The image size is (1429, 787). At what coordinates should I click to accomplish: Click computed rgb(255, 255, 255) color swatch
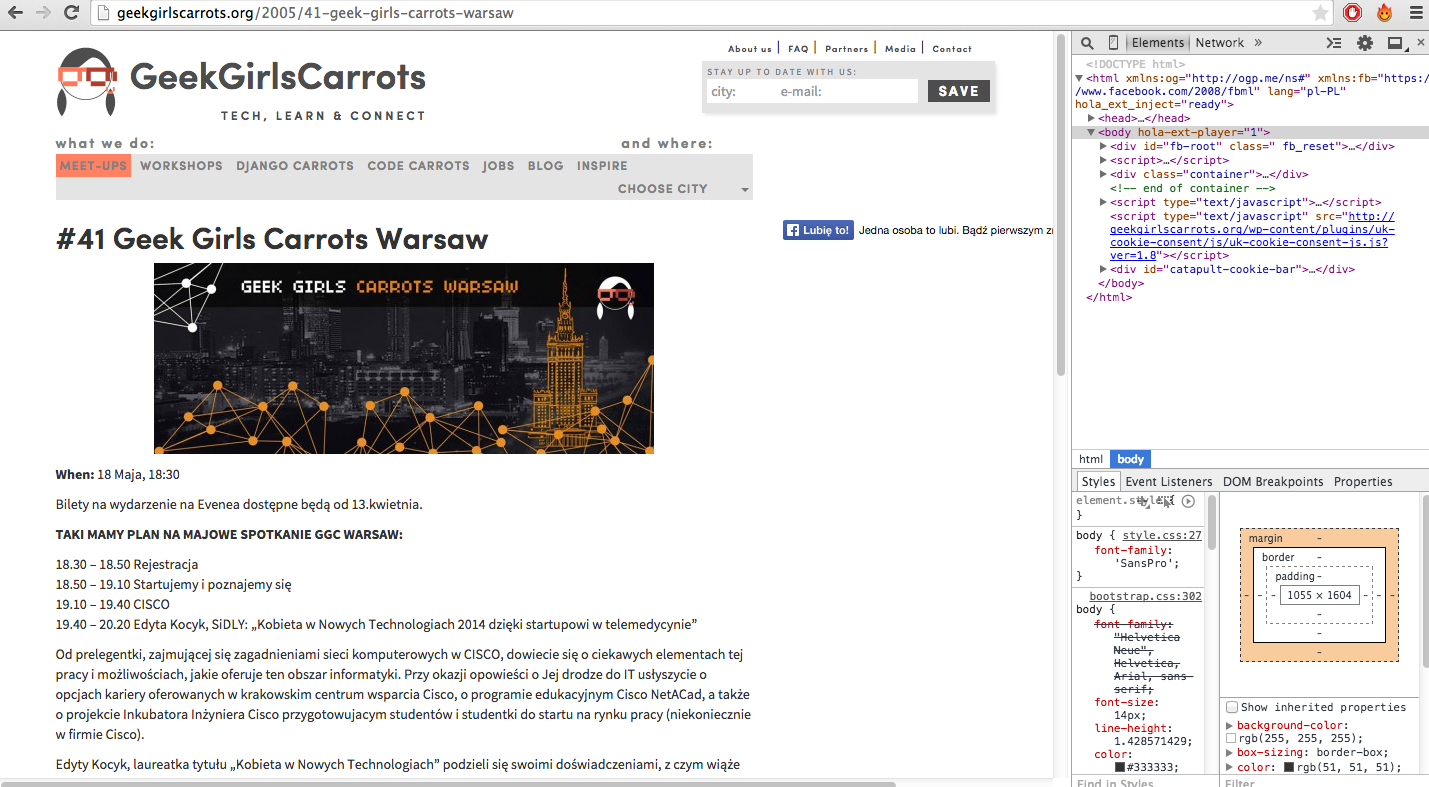[x=1231, y=738]
